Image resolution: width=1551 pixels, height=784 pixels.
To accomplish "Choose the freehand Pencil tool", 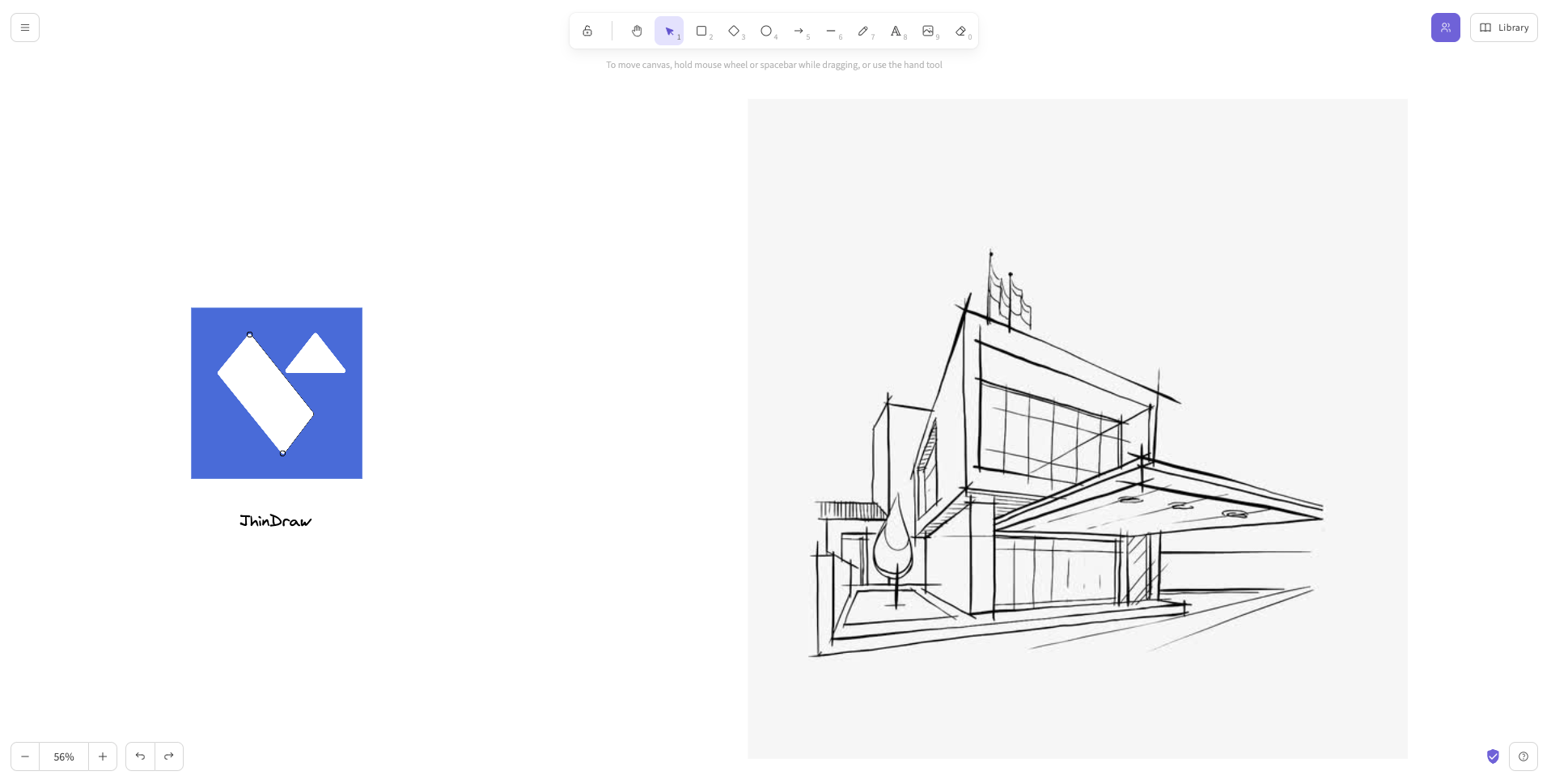I will [863, 31].
